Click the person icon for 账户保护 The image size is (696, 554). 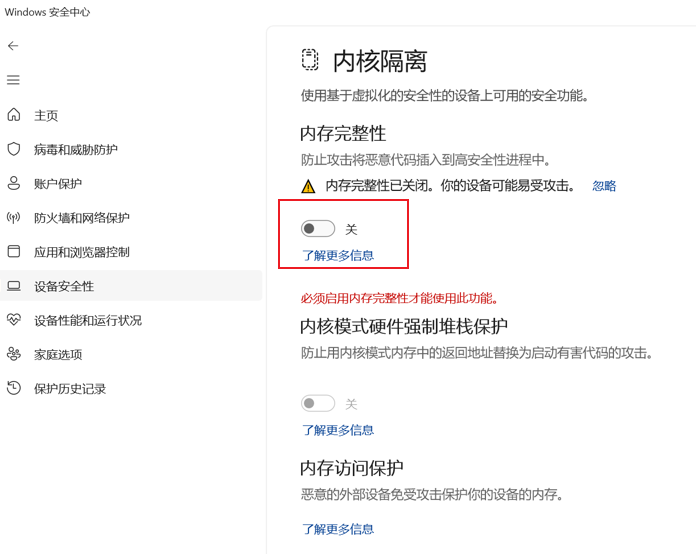click(x=14, y=183)
